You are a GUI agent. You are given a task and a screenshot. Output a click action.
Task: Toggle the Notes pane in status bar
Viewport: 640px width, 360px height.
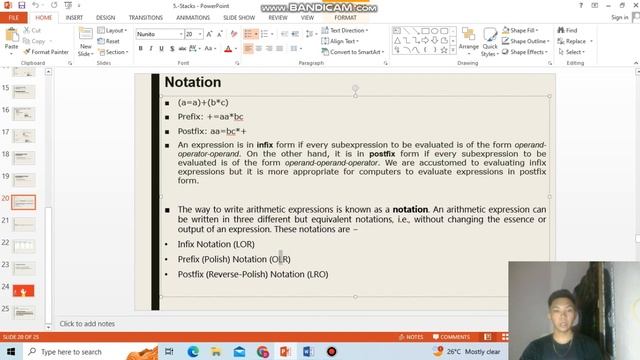[x=411, y=337]
